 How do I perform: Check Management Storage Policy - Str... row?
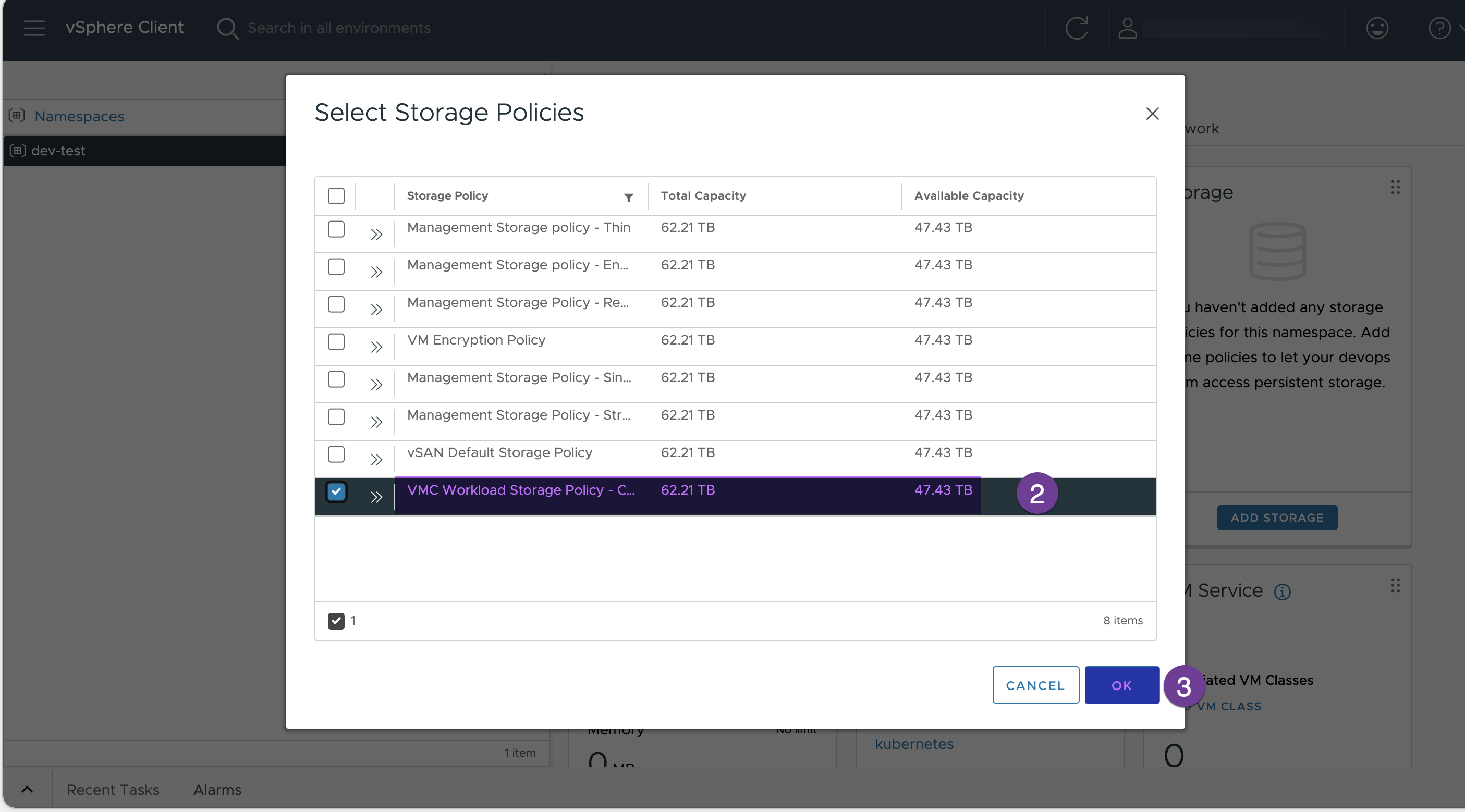336,417
